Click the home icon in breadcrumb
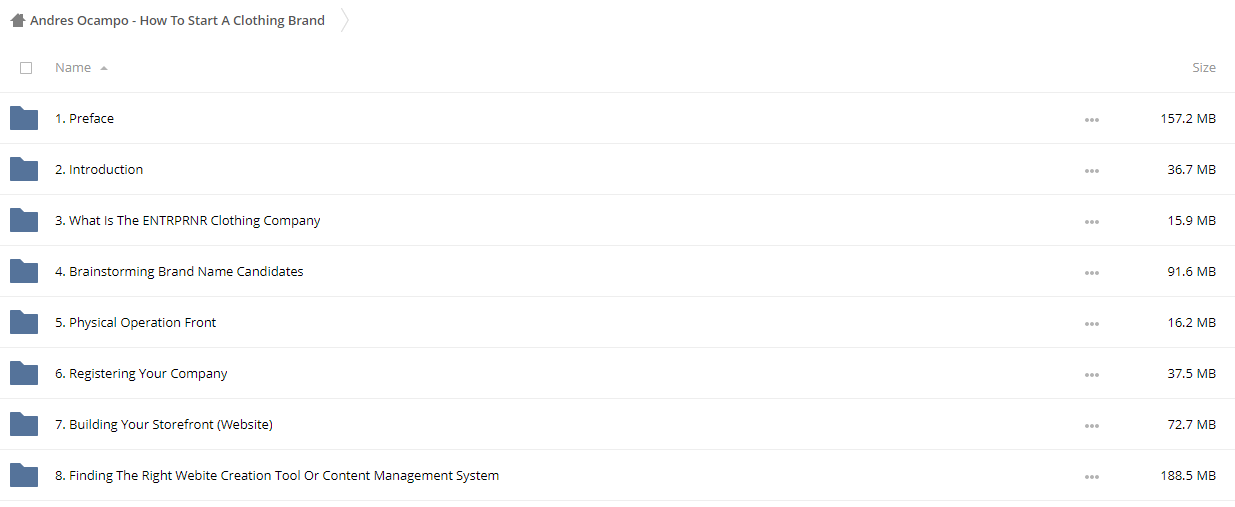This screenshot has width=1235, height=507. [18, 20]
